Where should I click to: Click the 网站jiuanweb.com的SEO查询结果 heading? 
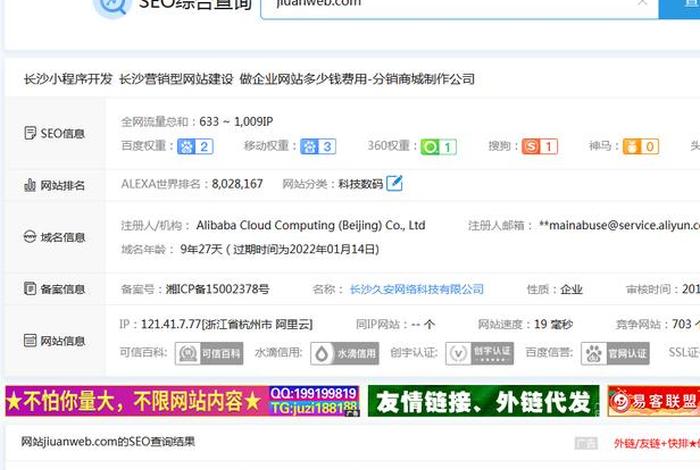[x=108, y=442]
